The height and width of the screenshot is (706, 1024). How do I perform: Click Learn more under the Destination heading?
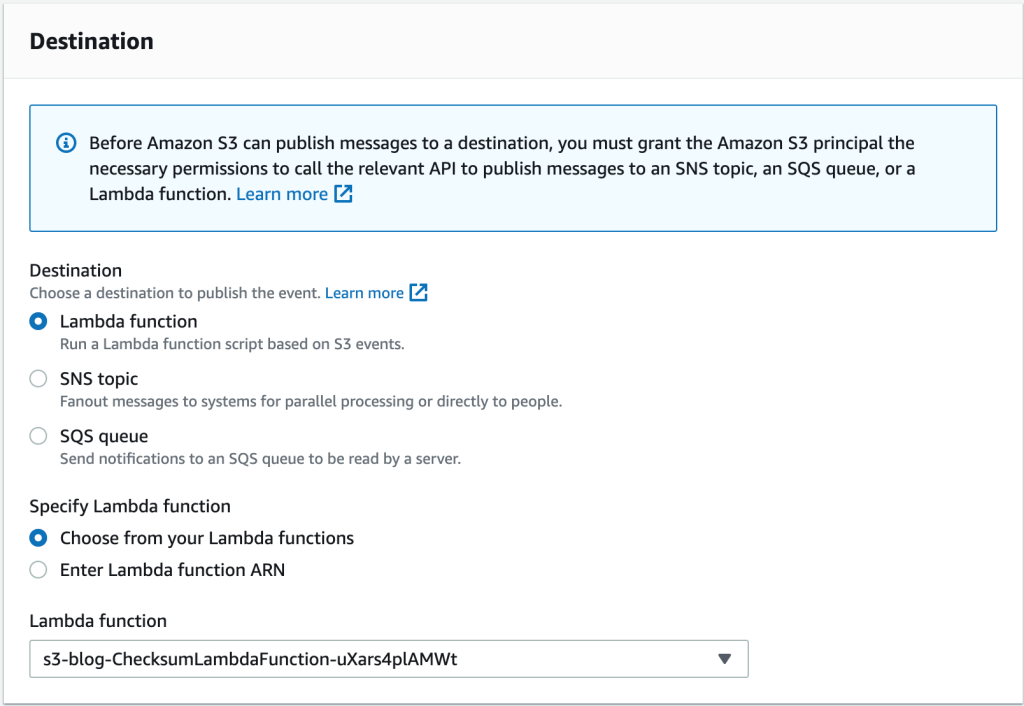tap(365, 292)
